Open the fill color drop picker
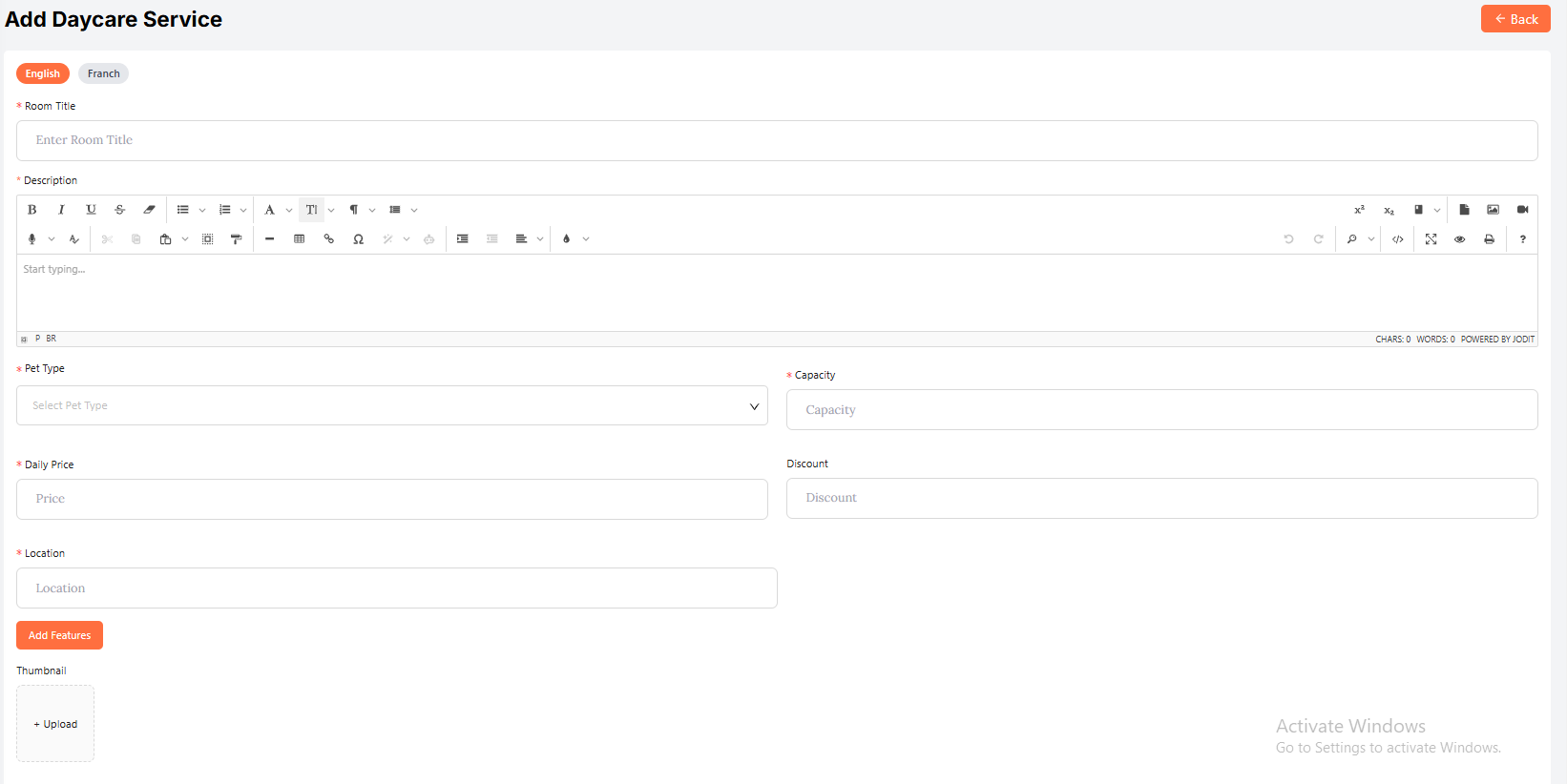 pyautogui.click(x=567, y=239)
